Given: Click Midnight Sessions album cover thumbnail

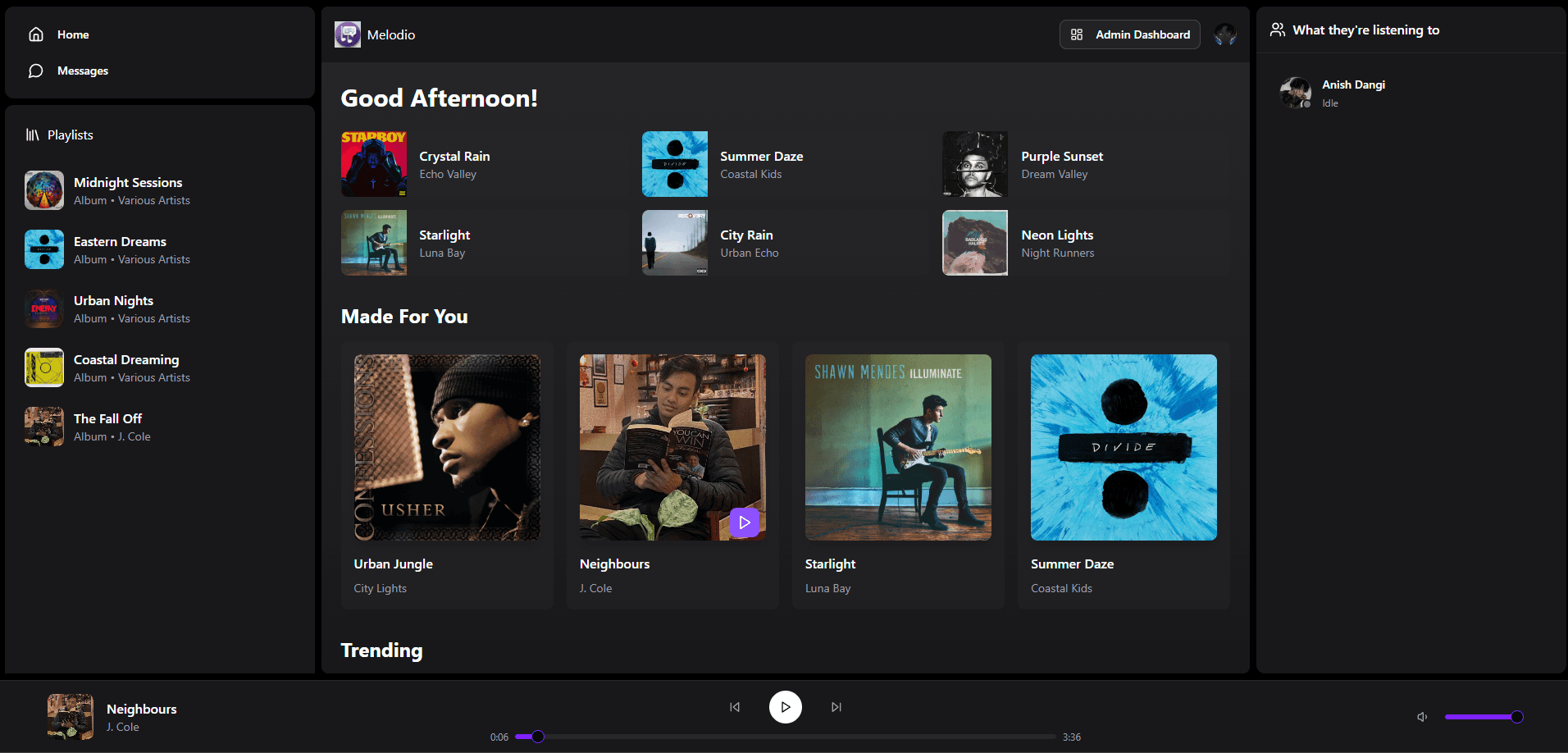Looking at the screenshot, I should tap(44, 190).
